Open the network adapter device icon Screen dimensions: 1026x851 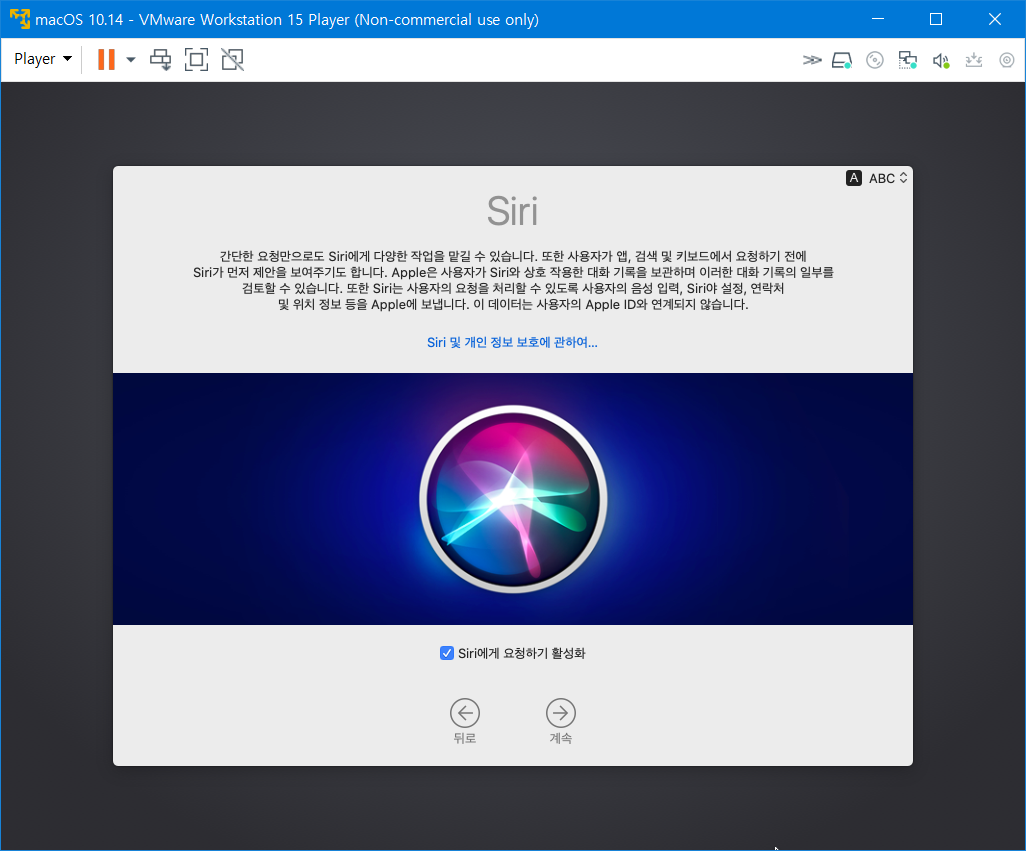(908, 60)
